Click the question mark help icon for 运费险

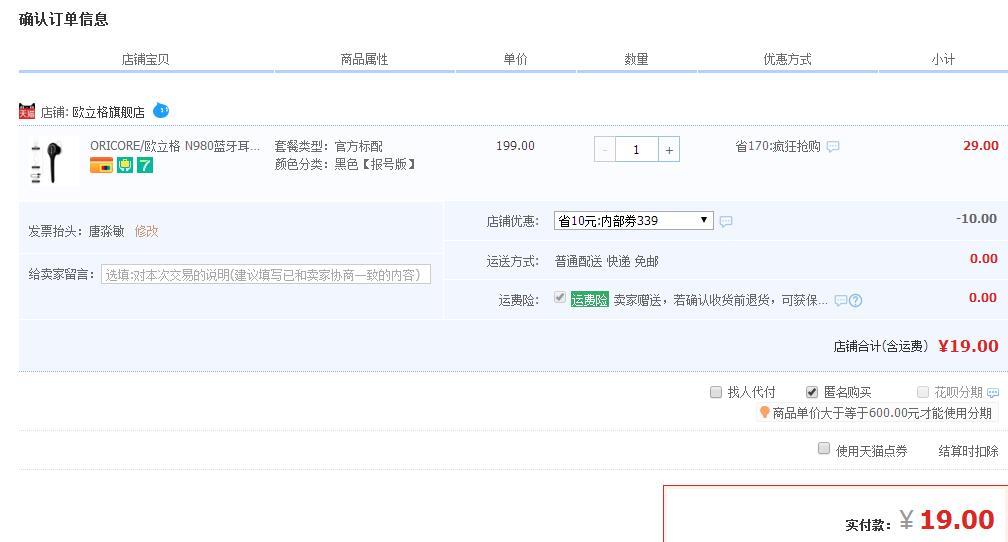[855, 300]
